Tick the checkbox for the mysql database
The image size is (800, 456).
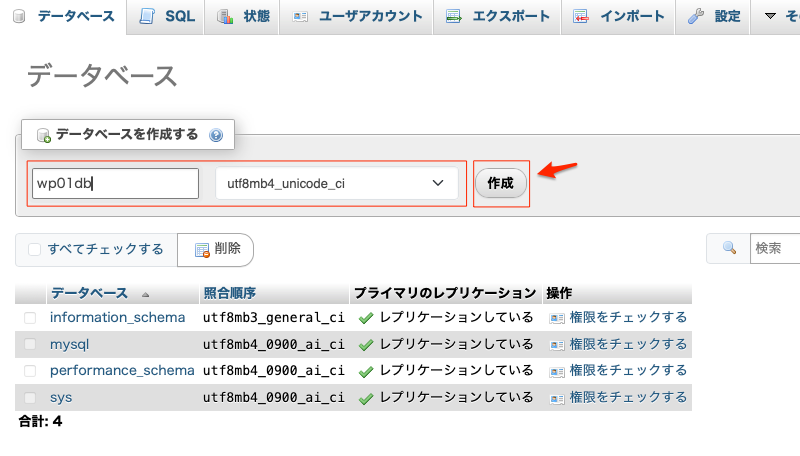tap(30, 344)
